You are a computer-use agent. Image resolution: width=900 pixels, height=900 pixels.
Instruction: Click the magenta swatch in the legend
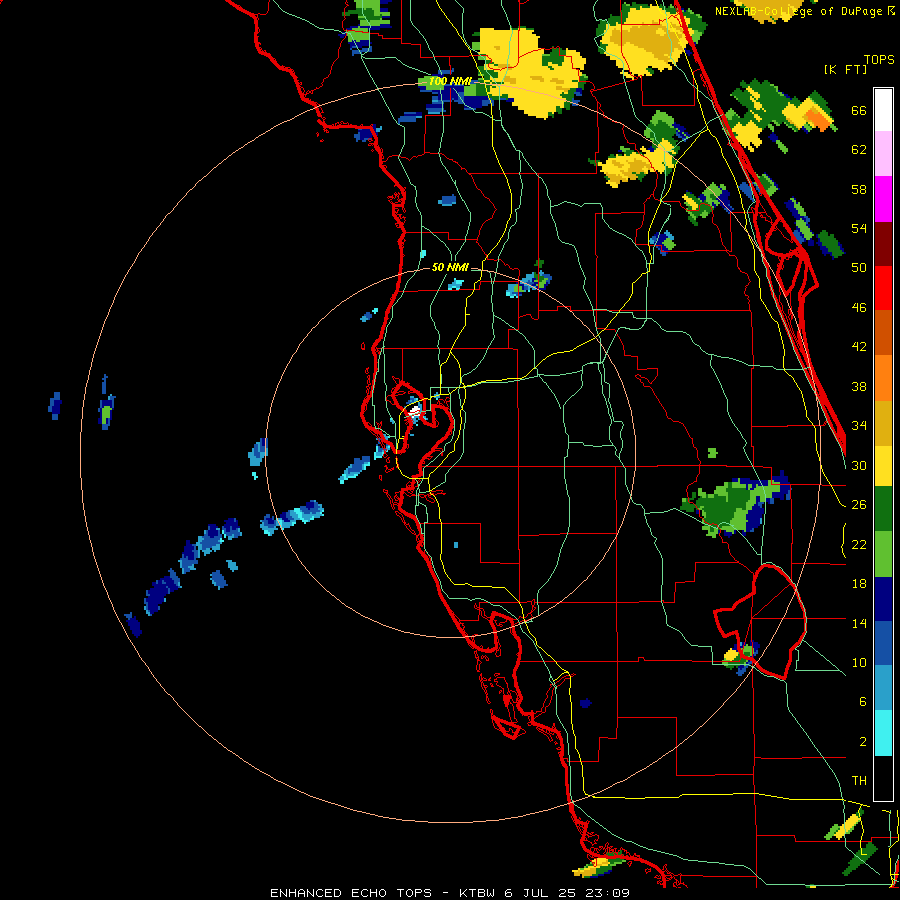(883, 199)
